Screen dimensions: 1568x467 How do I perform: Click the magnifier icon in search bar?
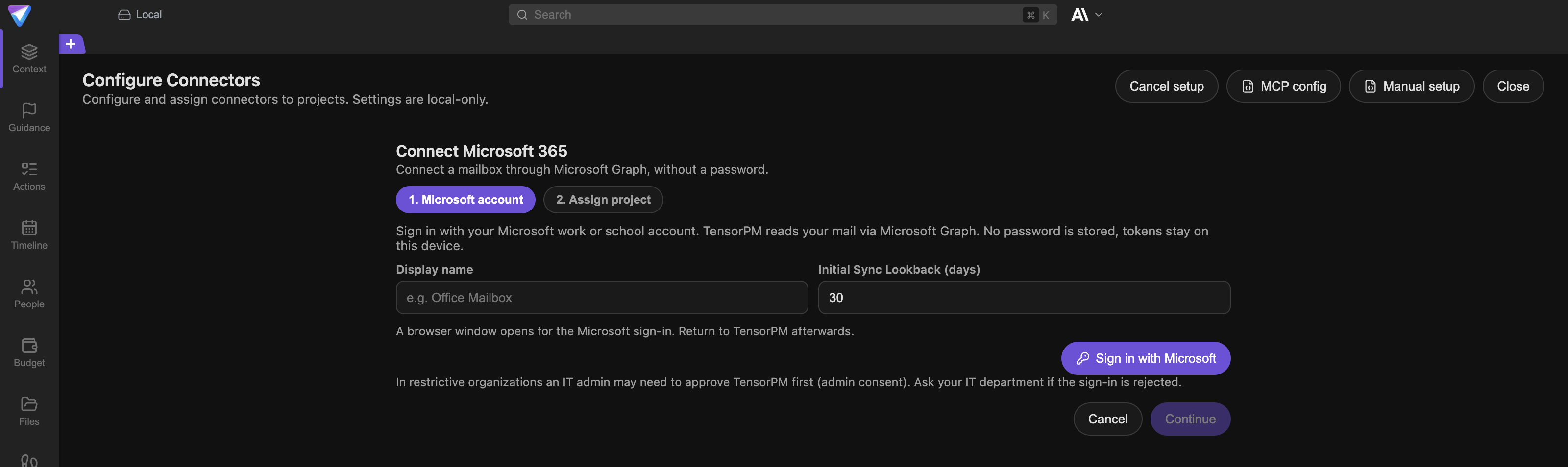tap(522, 15)
